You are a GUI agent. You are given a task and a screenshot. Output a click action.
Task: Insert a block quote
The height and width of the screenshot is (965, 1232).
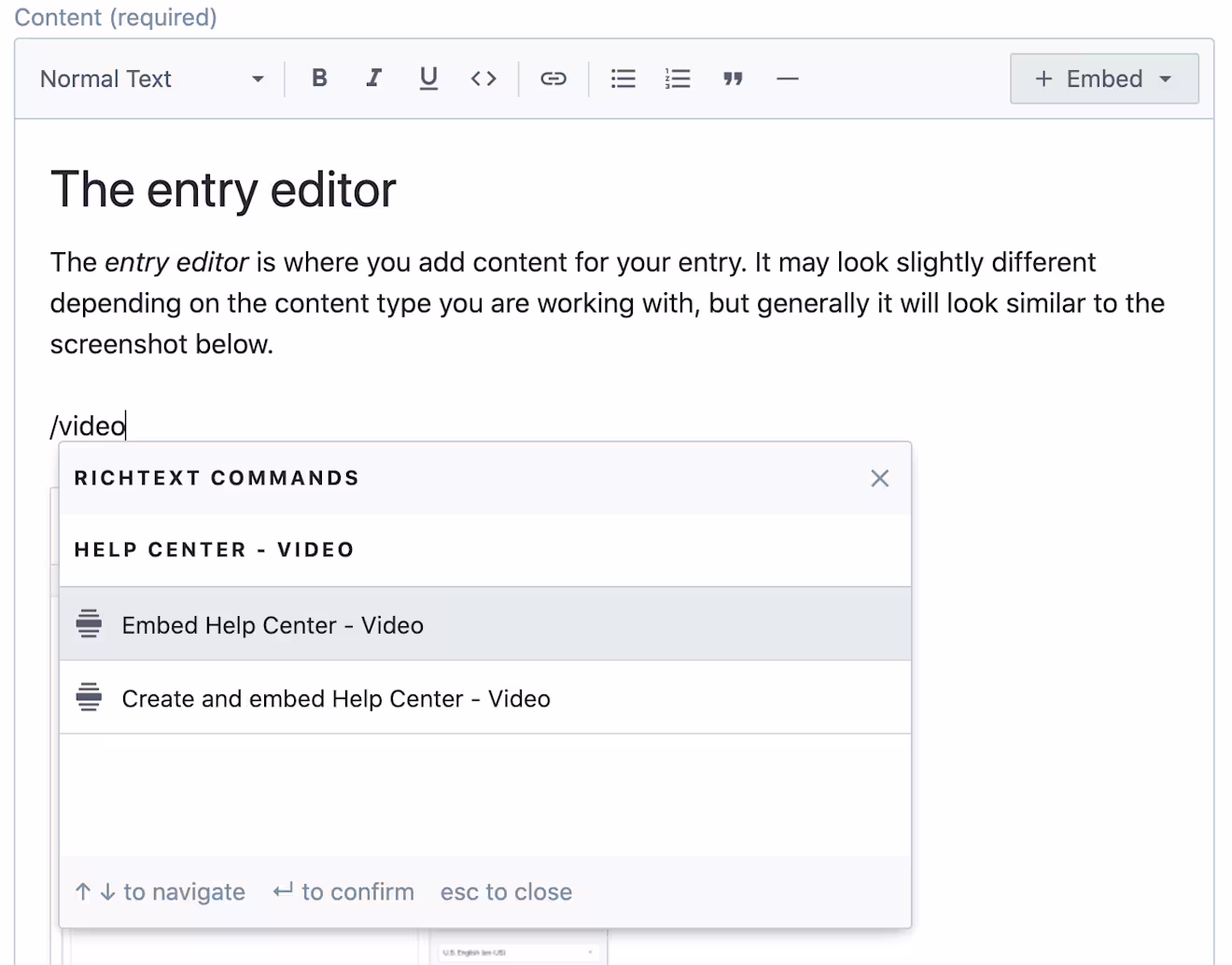(x=733, y=78)
